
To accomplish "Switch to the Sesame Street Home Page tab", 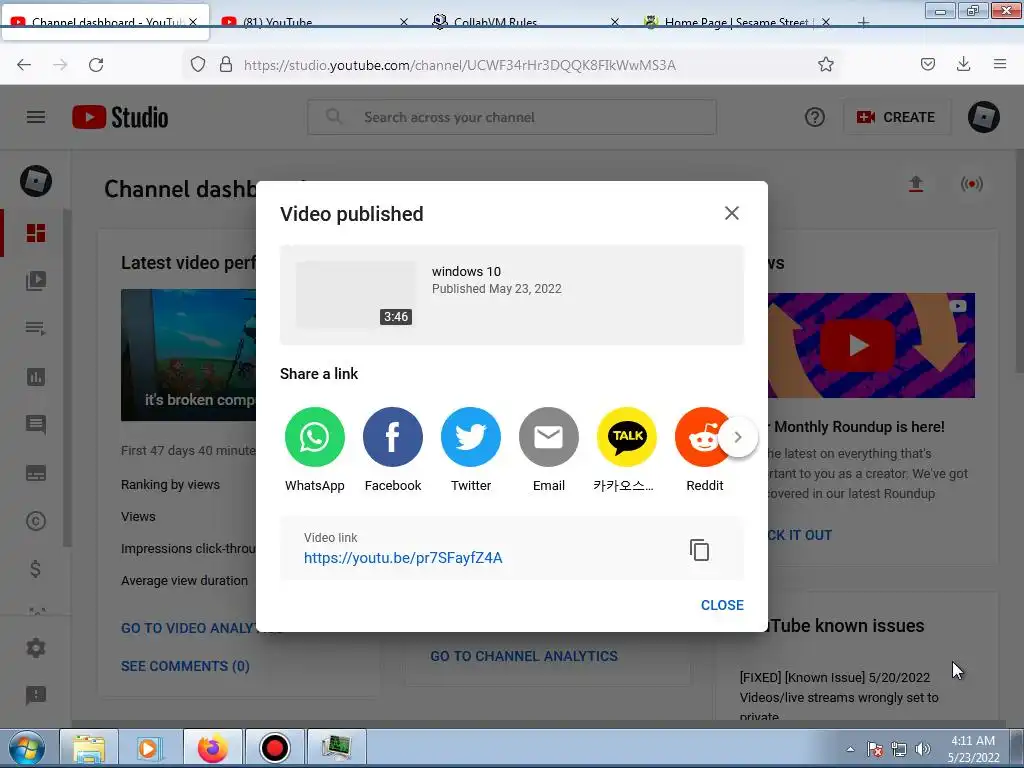I will click(736, 22).
